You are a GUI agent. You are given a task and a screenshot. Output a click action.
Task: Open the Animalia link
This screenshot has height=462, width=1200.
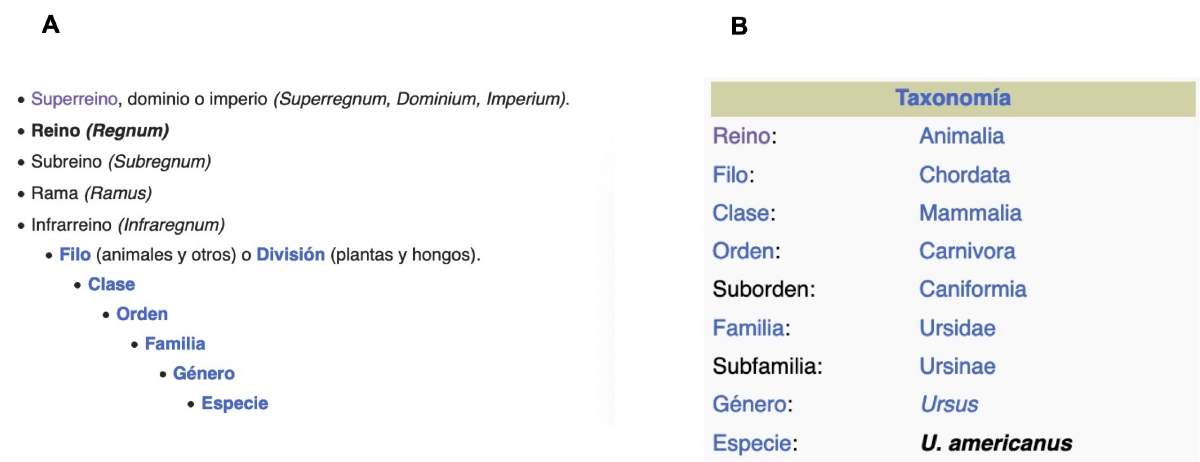961,136
